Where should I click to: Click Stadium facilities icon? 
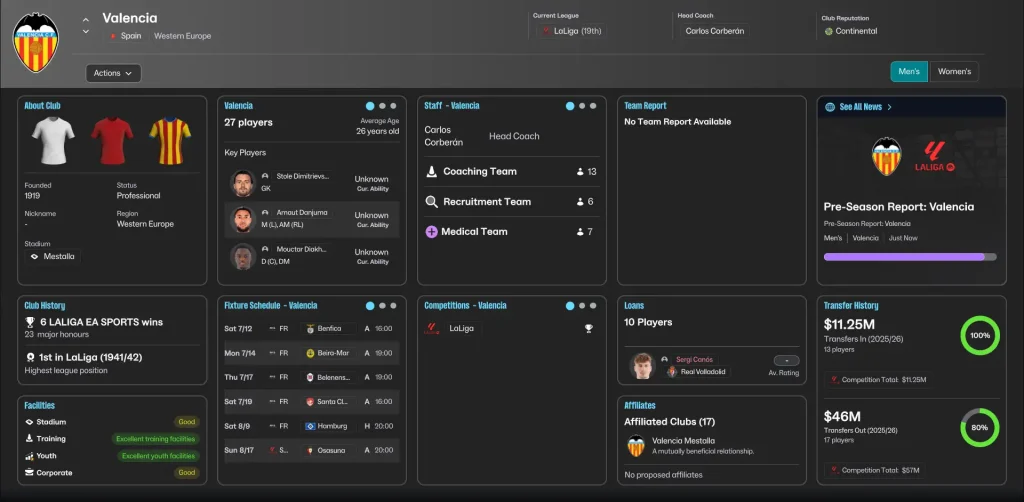[x=29, y=422]
